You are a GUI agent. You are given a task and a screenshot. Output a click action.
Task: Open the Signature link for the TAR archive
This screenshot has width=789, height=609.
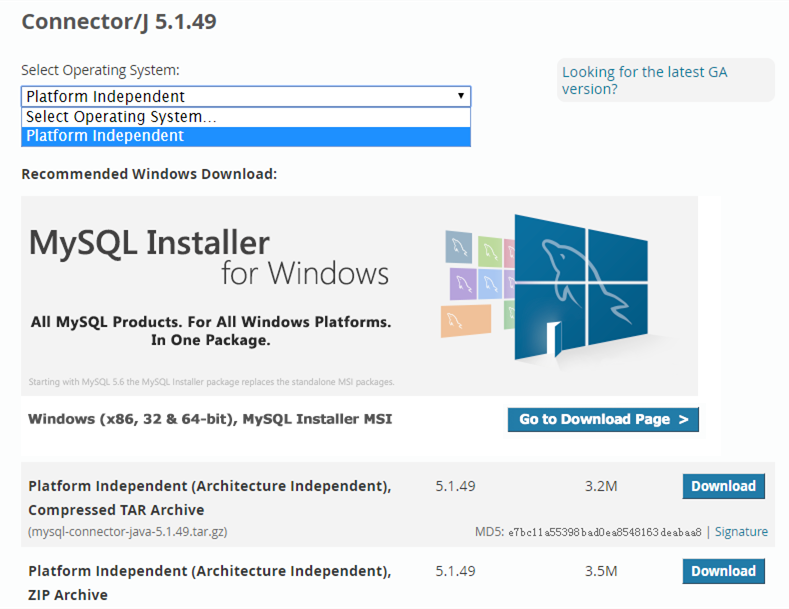[x=741, y=532]
